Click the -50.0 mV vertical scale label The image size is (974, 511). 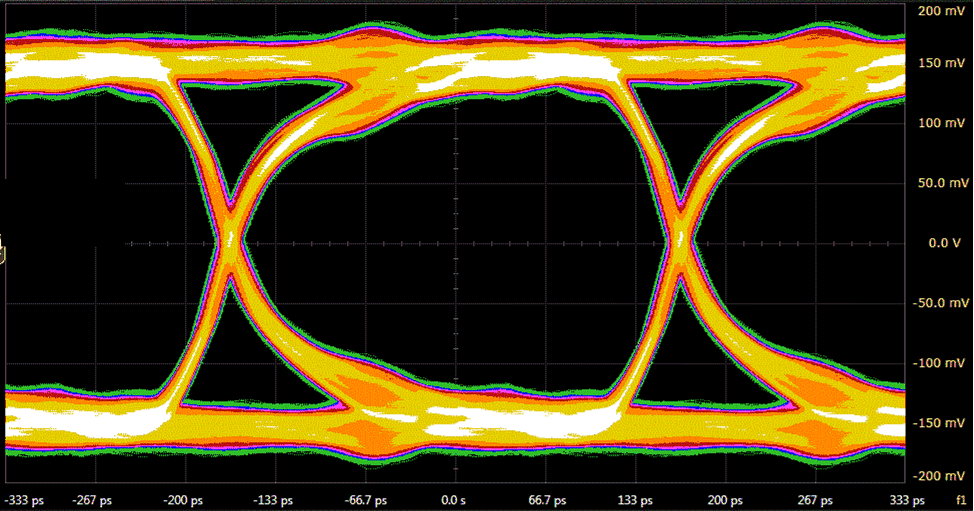coord(941,303)
